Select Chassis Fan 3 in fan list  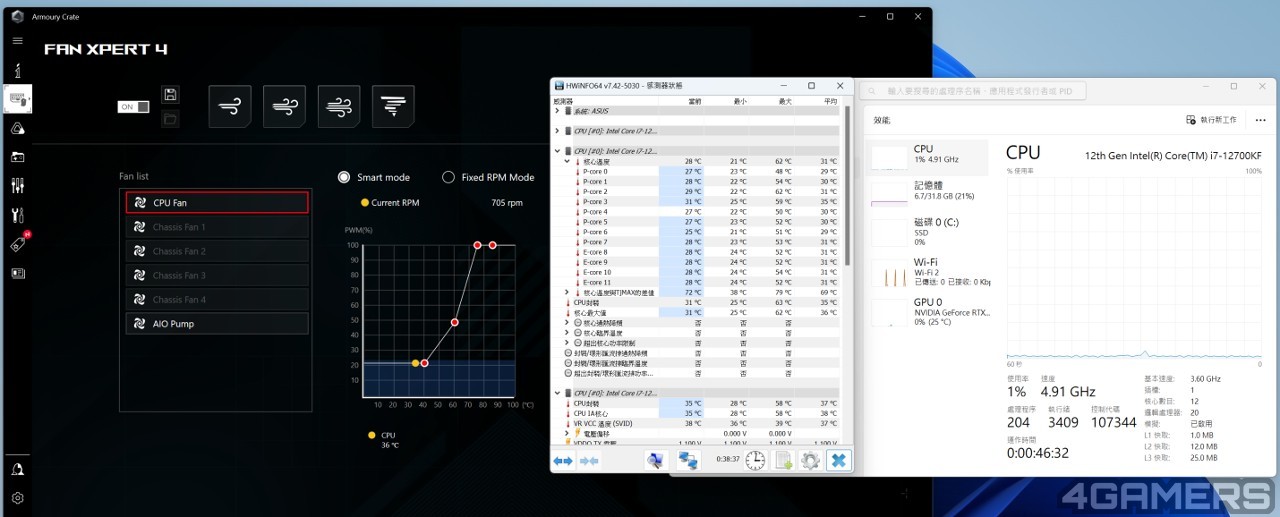pos(217,275)
